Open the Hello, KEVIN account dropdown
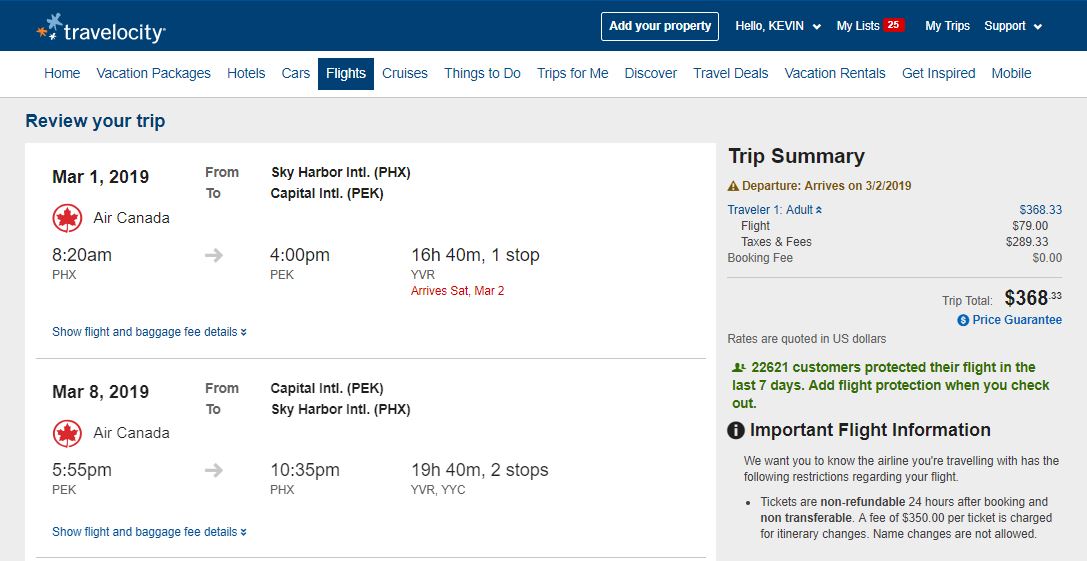 click(777, 26)
